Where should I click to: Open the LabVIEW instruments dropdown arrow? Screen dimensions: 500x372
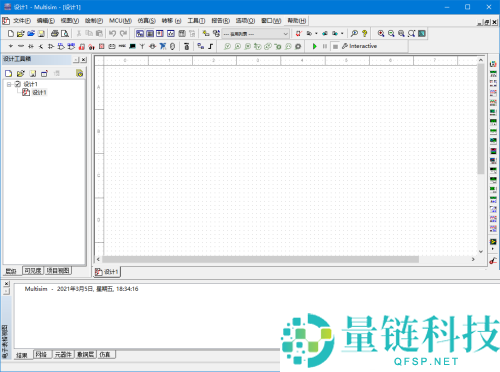tap(493, 249)
